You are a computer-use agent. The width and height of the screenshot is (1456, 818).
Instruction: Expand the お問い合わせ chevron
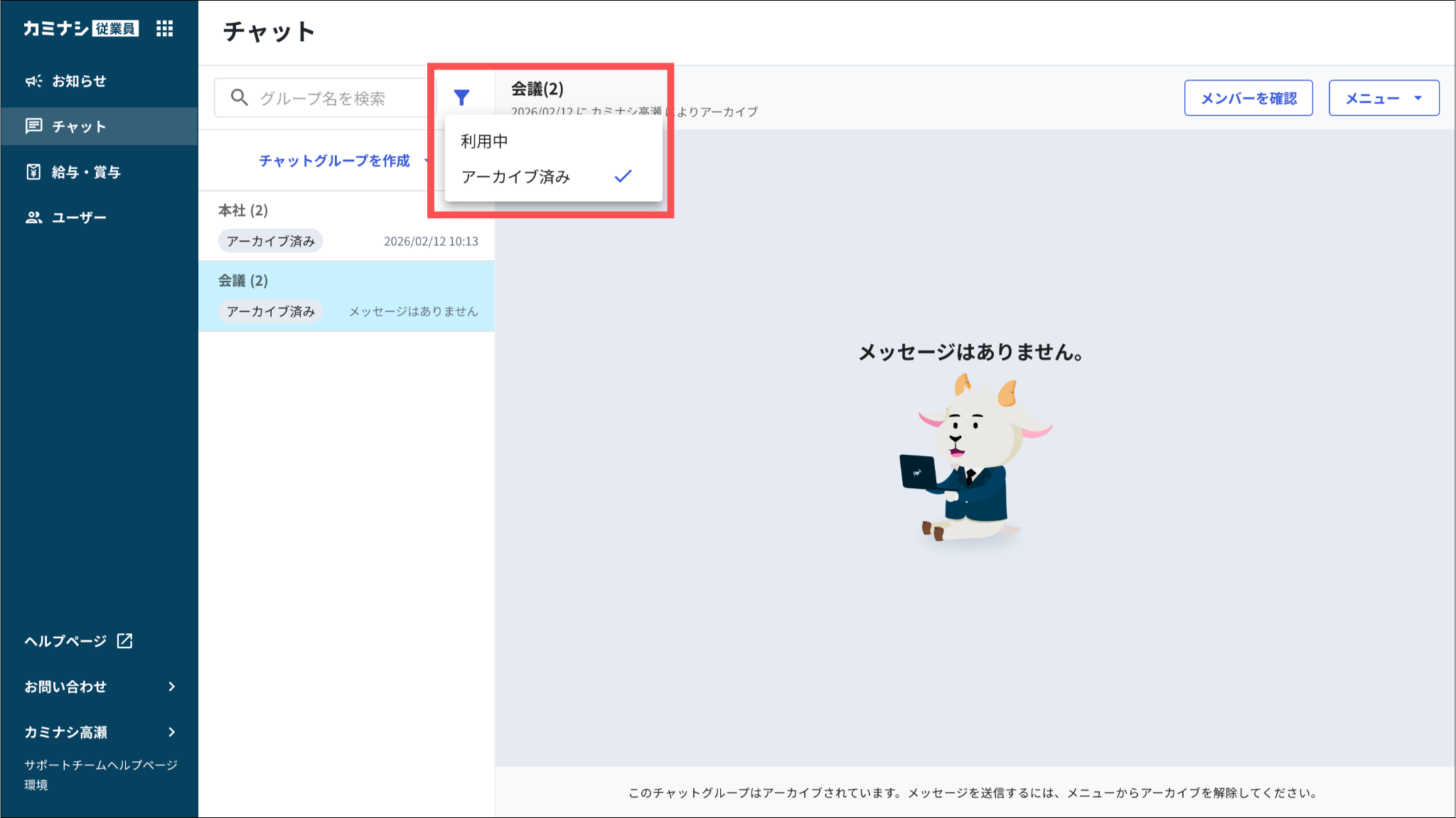click(171, 687)
